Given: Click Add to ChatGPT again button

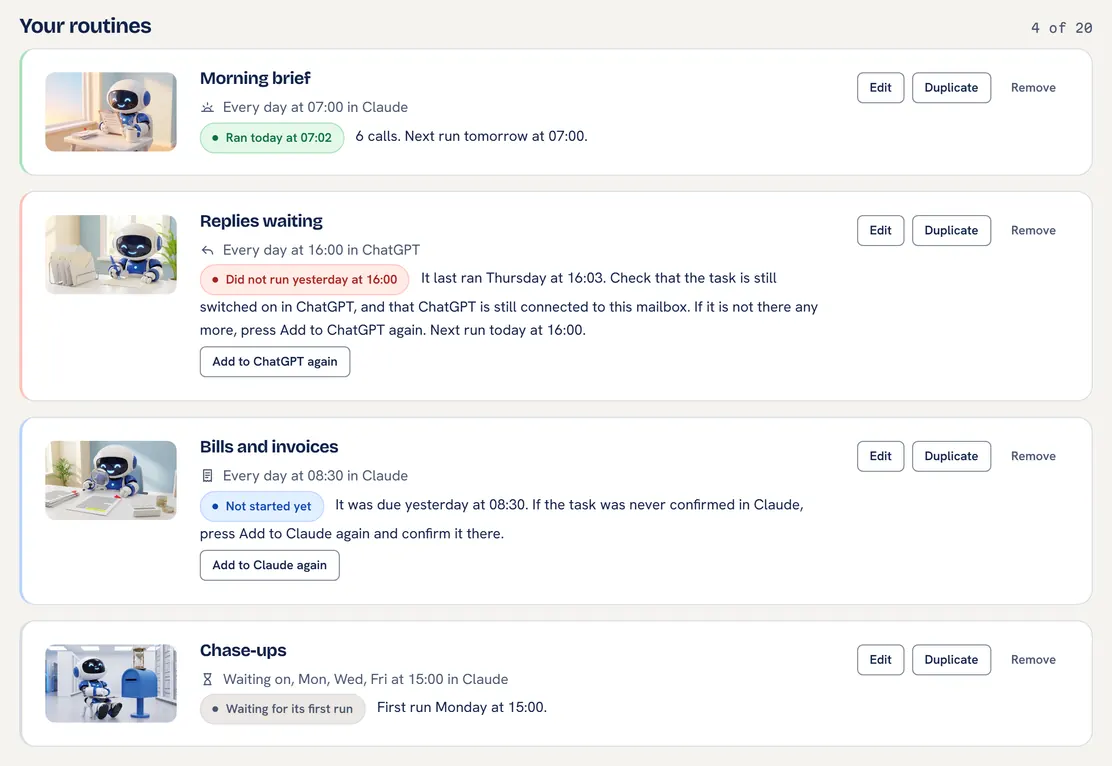Looking at the screenshot, I should 274,362.
